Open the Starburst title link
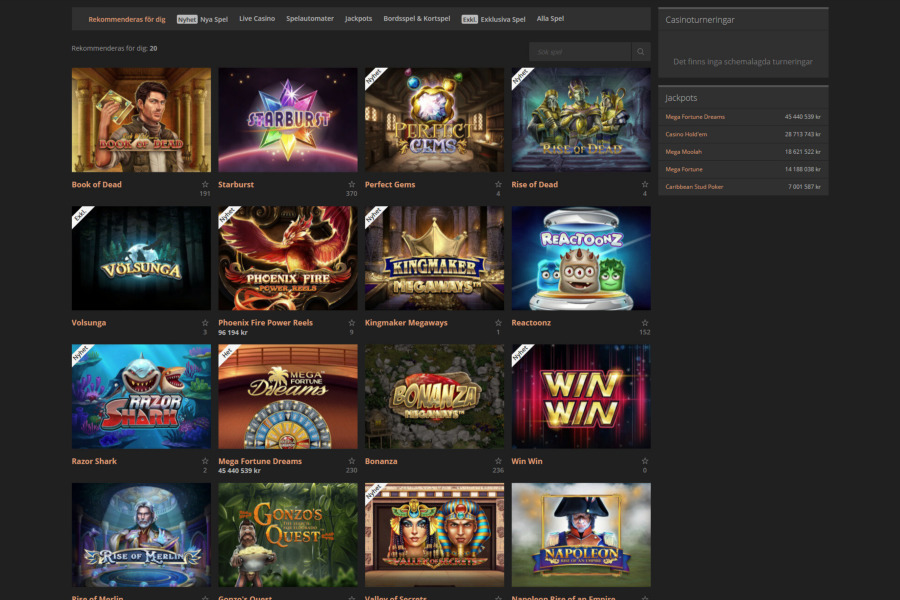Viewport: 900px width, 600px height. [236, 184]
